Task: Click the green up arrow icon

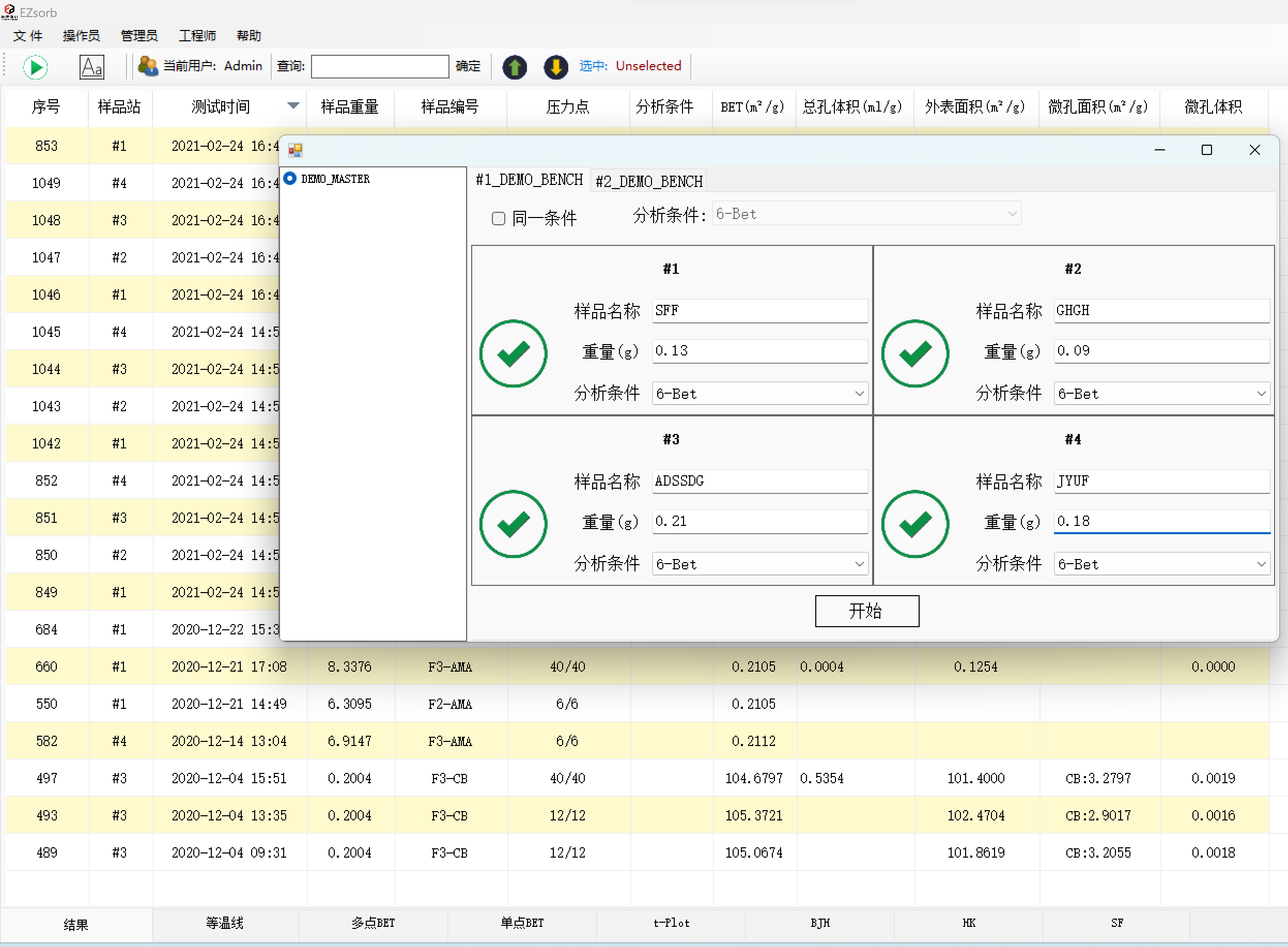Action: [514, 67]
